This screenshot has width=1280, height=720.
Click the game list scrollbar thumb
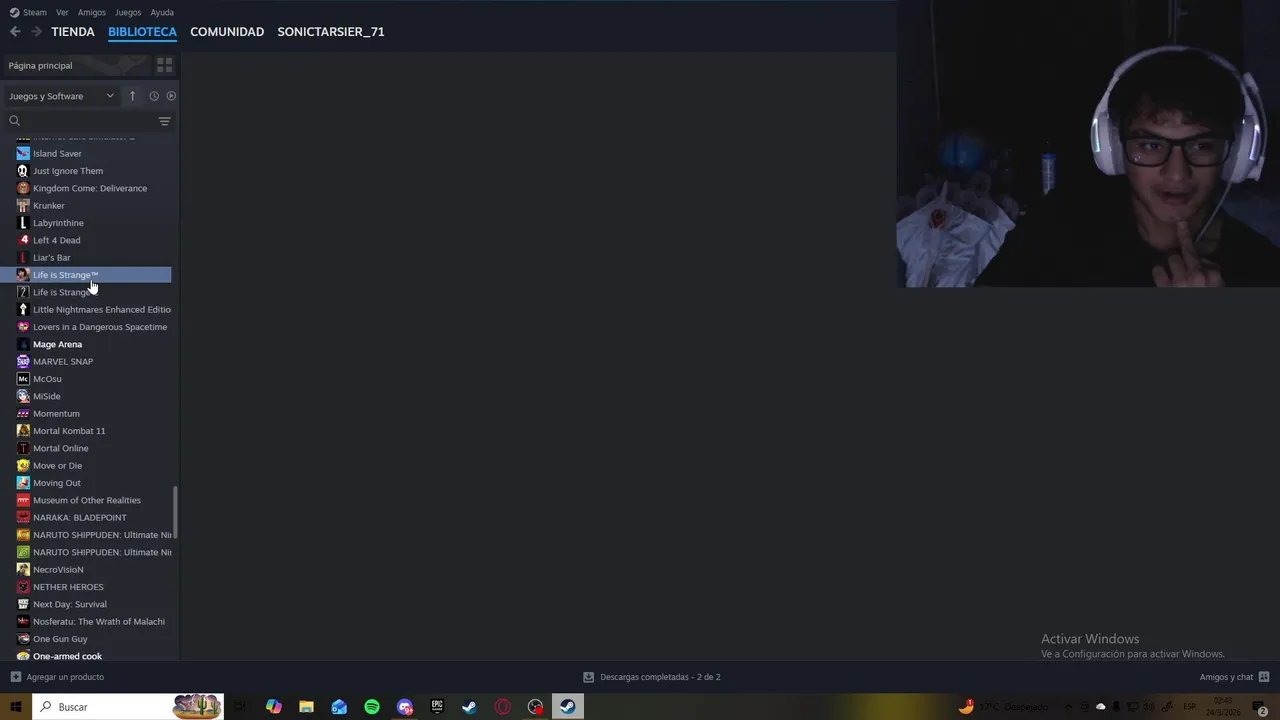[x=176, y=512]
